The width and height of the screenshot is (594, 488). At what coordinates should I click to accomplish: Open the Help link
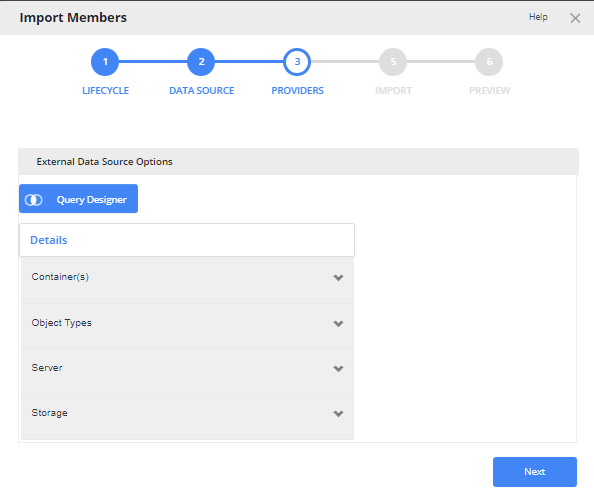pyautogui.click(x=538, y=17)
